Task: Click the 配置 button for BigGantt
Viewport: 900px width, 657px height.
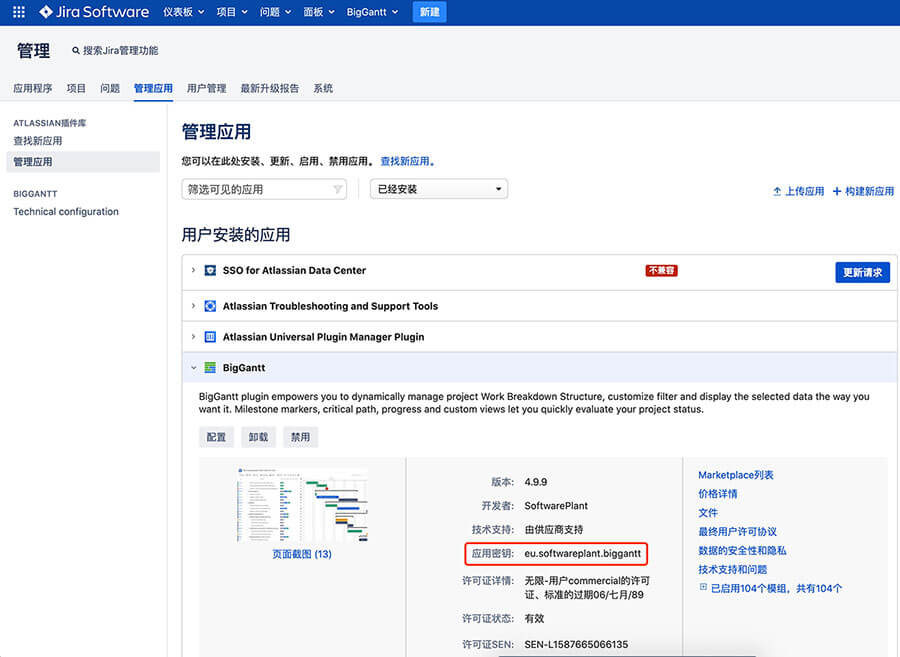Action: (216, 437)
